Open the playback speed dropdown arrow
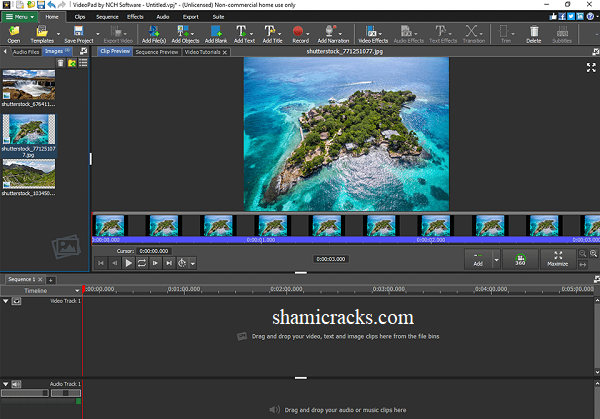 (x=193, y=263)
